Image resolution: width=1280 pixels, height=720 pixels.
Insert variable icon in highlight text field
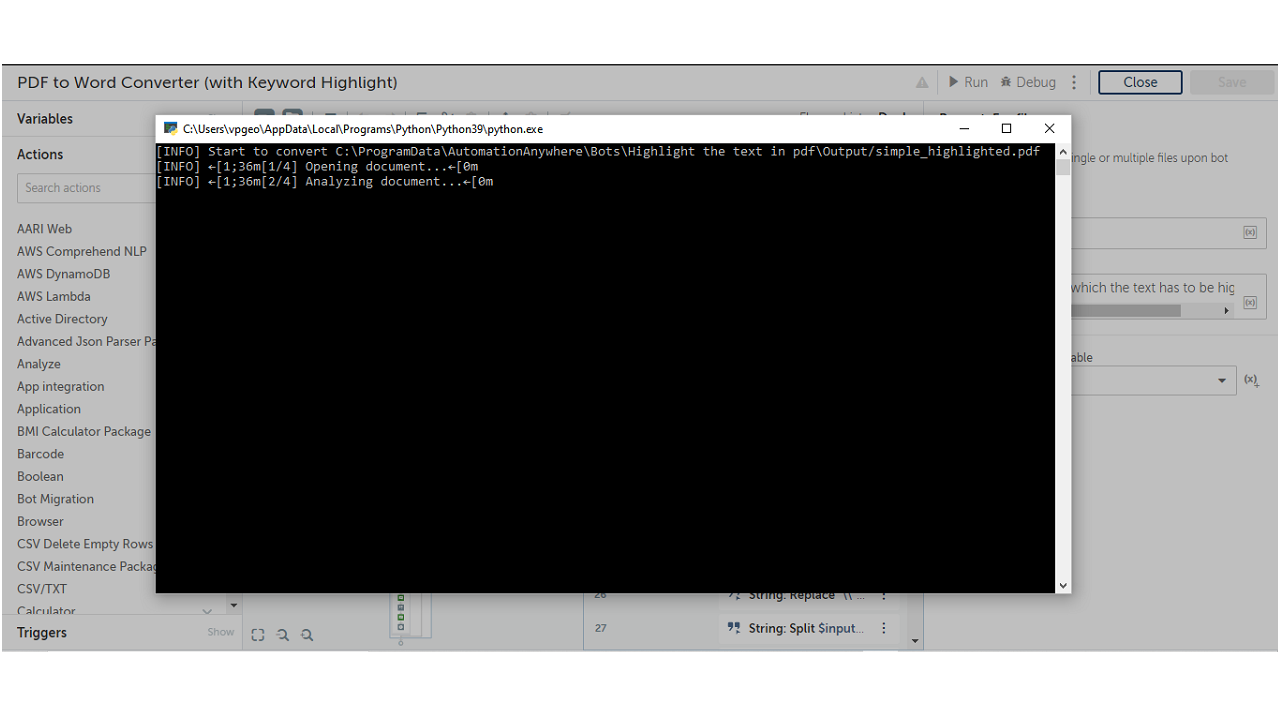1250,302
